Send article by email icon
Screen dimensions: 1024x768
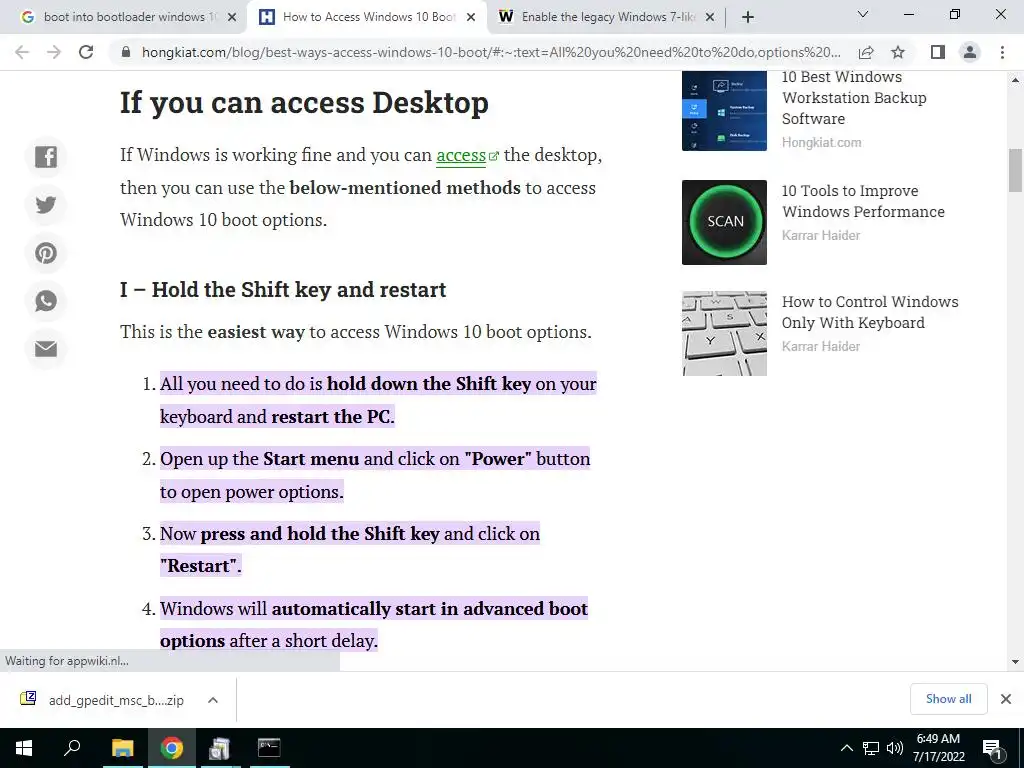click(46, 349)
